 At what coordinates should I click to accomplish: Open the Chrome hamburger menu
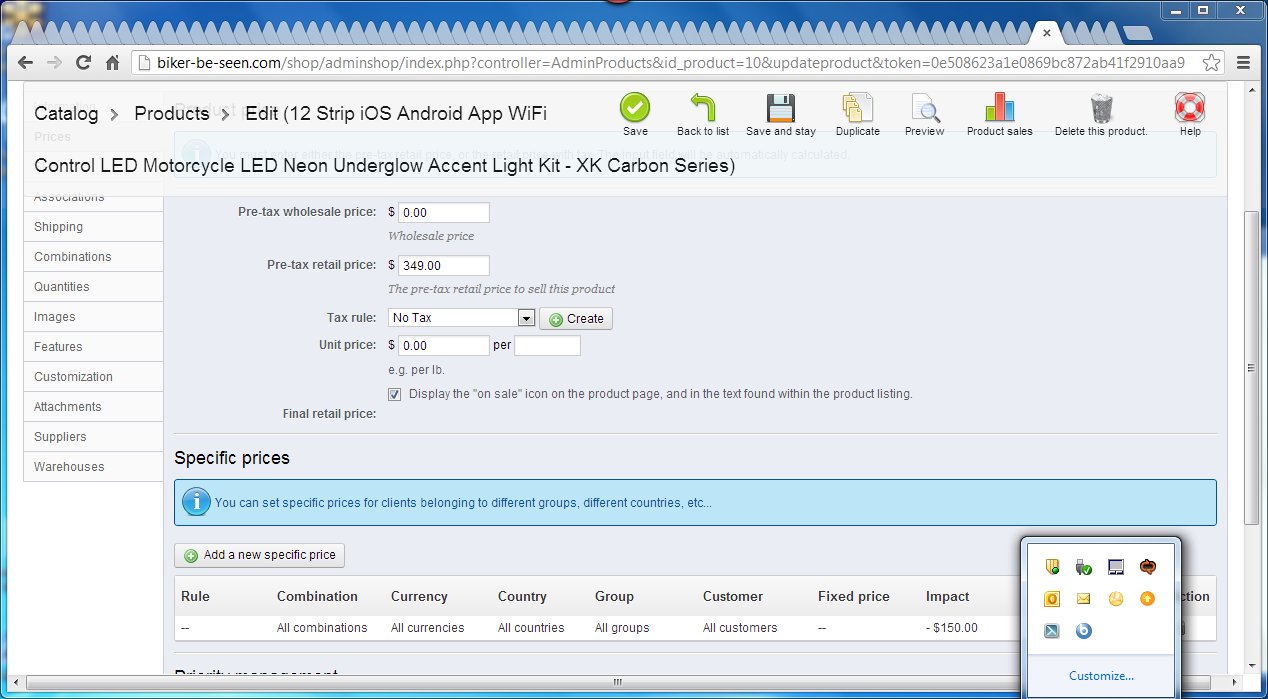[1244, 62]
